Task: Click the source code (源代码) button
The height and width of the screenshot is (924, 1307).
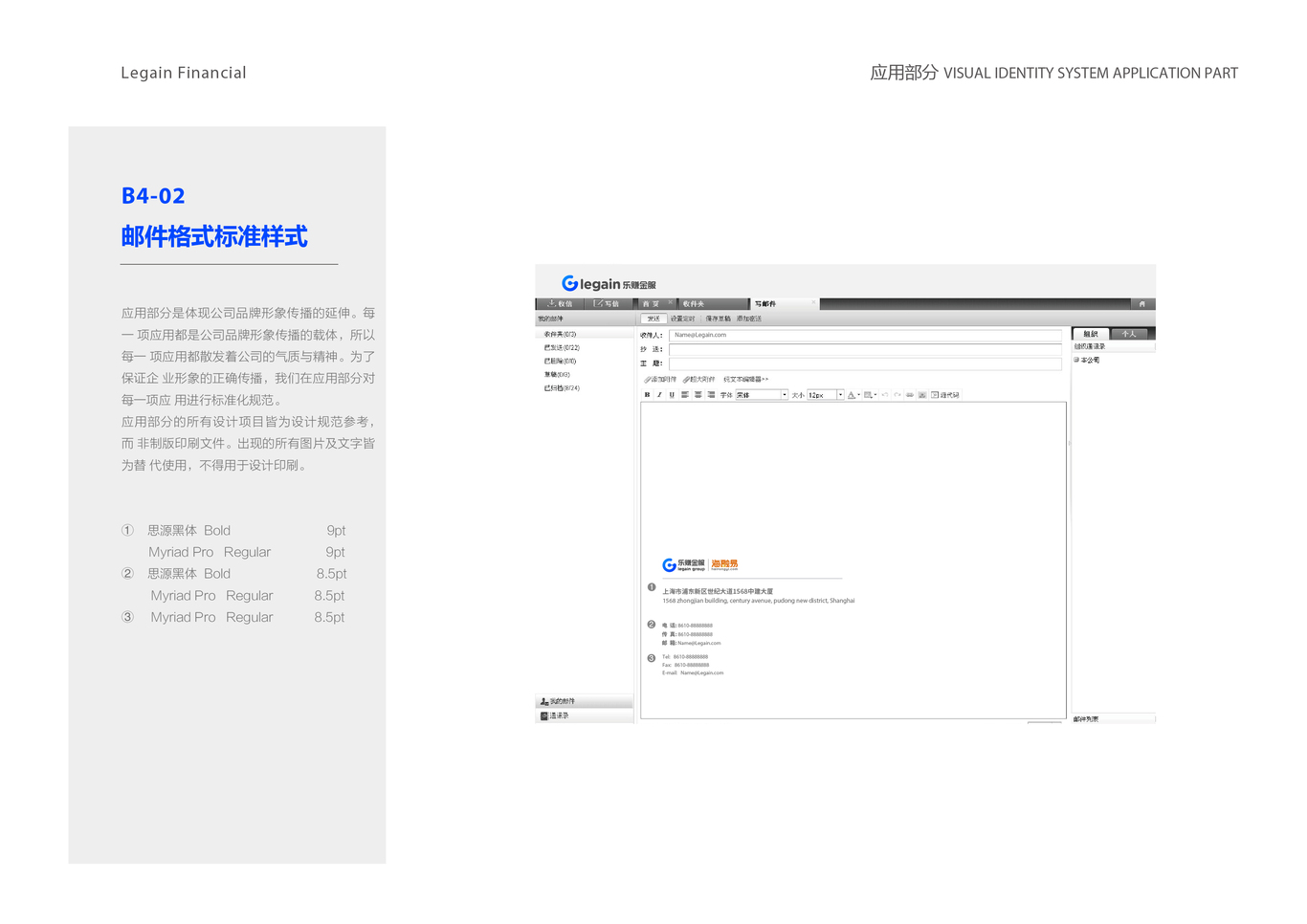Action: [945, 395]
